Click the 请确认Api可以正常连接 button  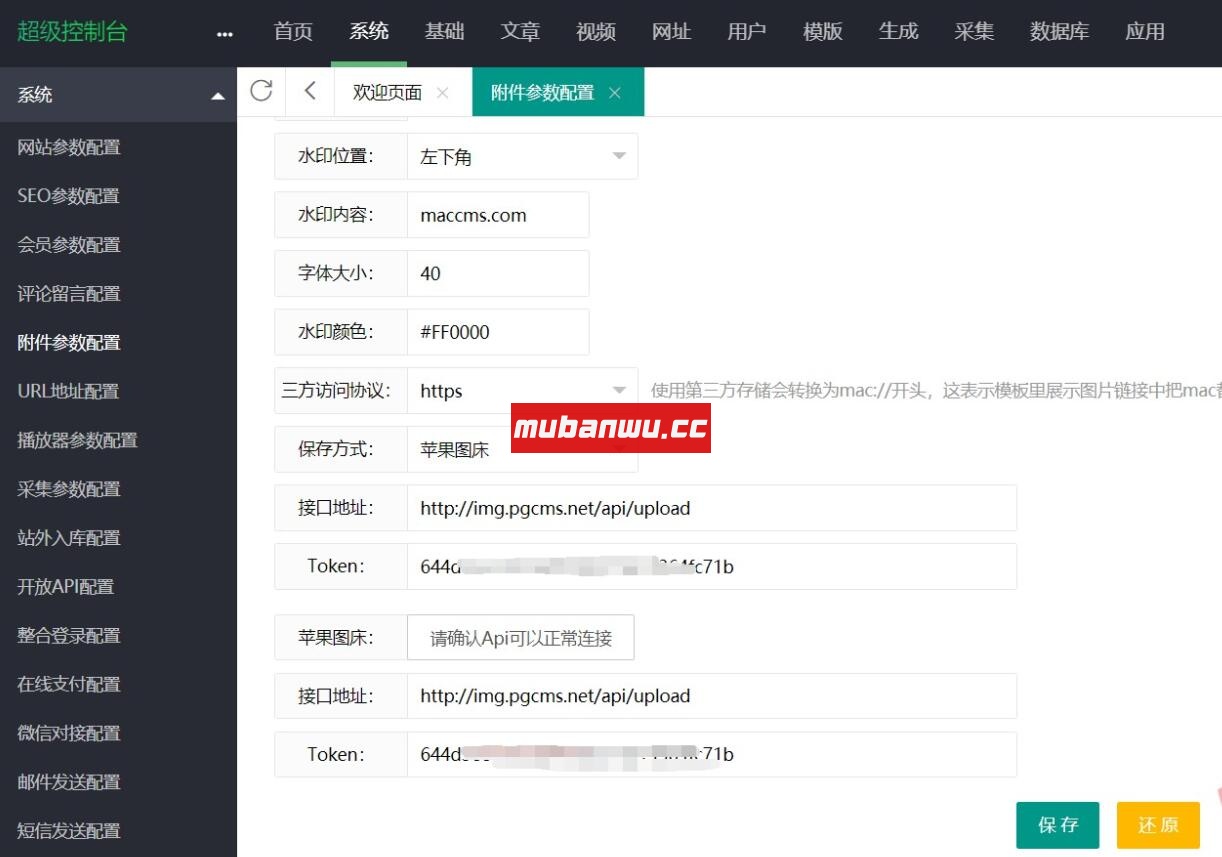pos(521,638)
